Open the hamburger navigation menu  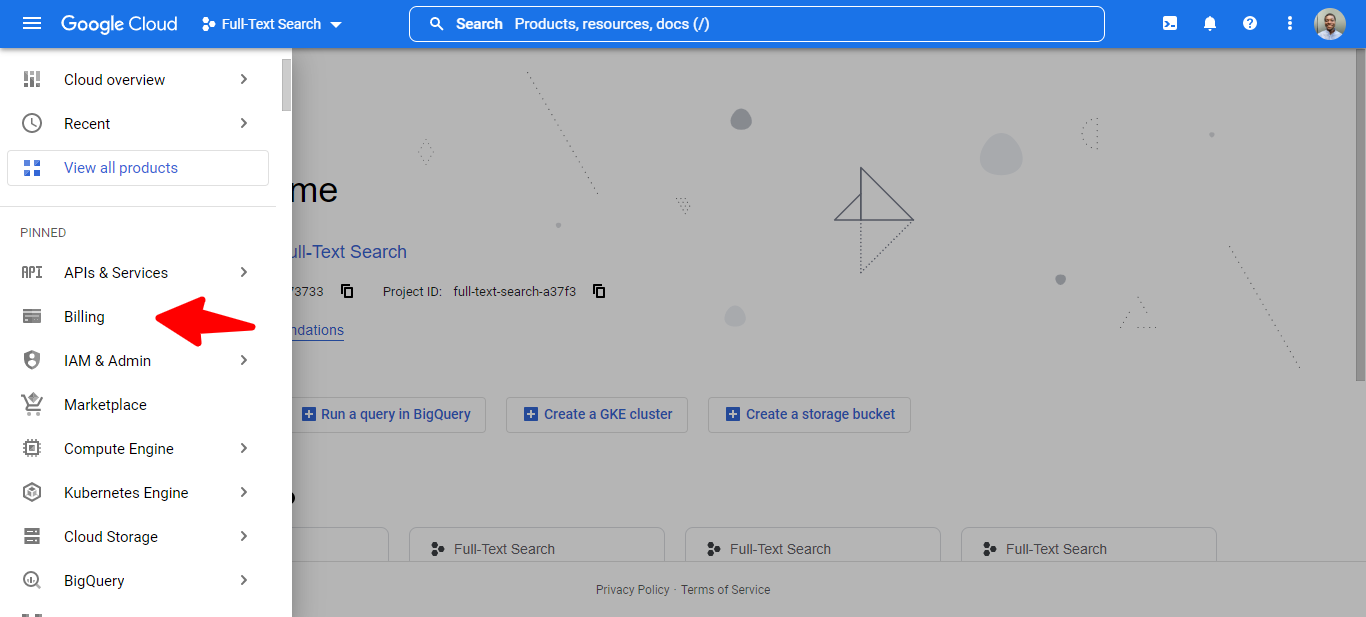point(32,24)
